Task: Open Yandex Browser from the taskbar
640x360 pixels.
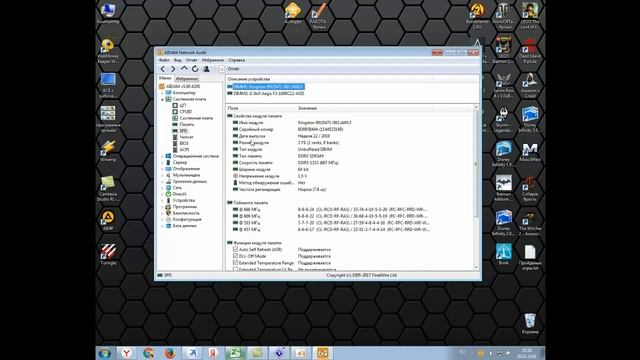Action: click(127, 353)
